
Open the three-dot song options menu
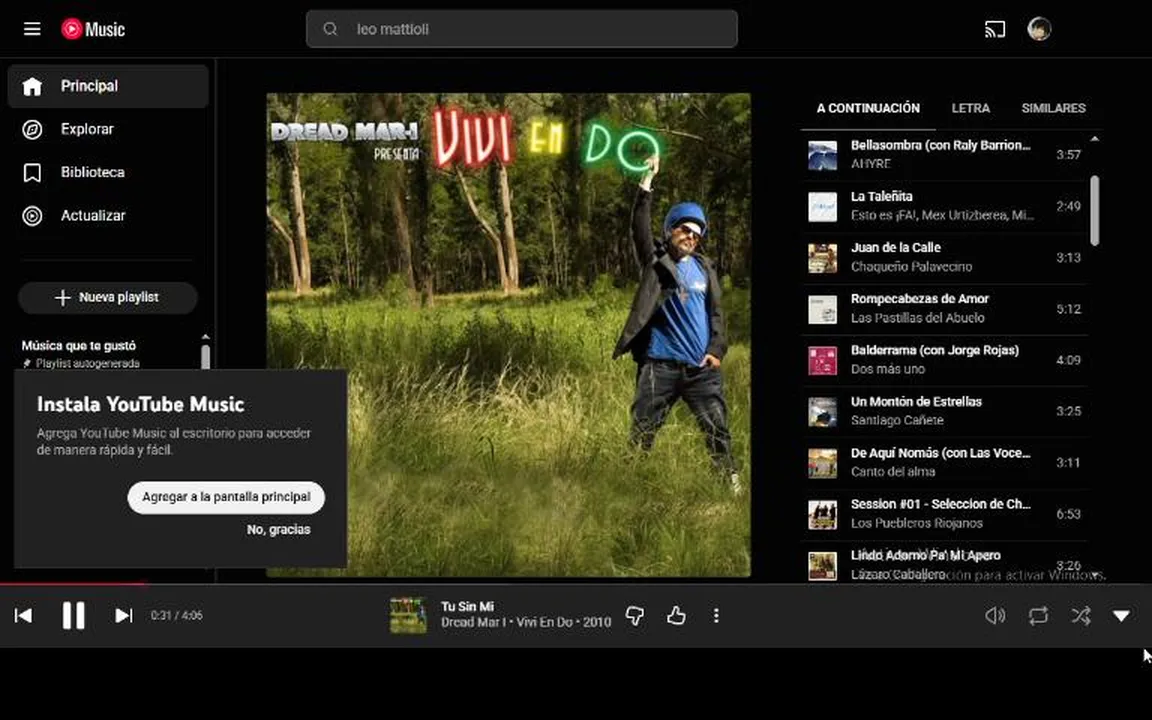716,616
